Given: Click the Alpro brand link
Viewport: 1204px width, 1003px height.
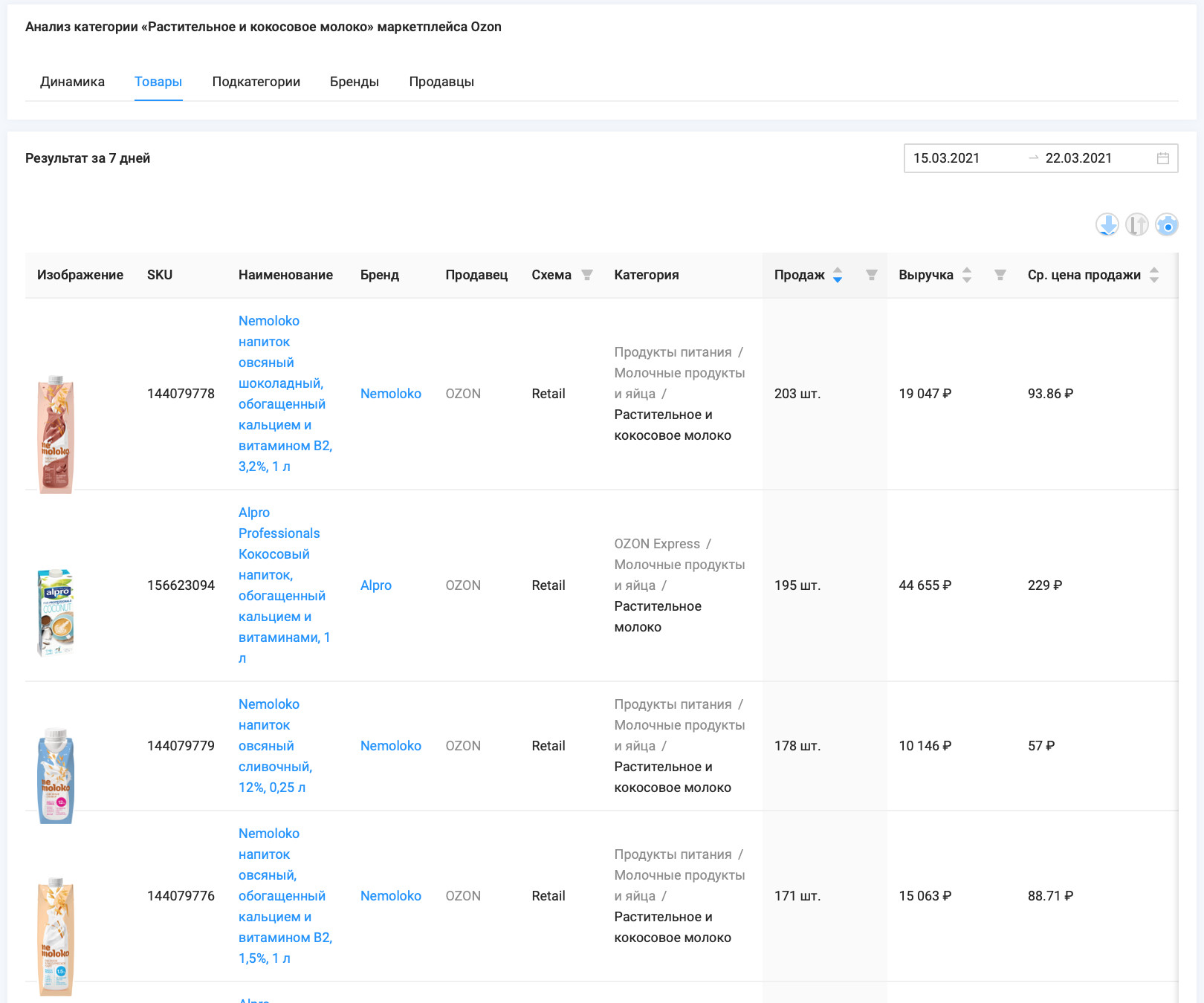Looking at the screenshot, I should point(376,585).
